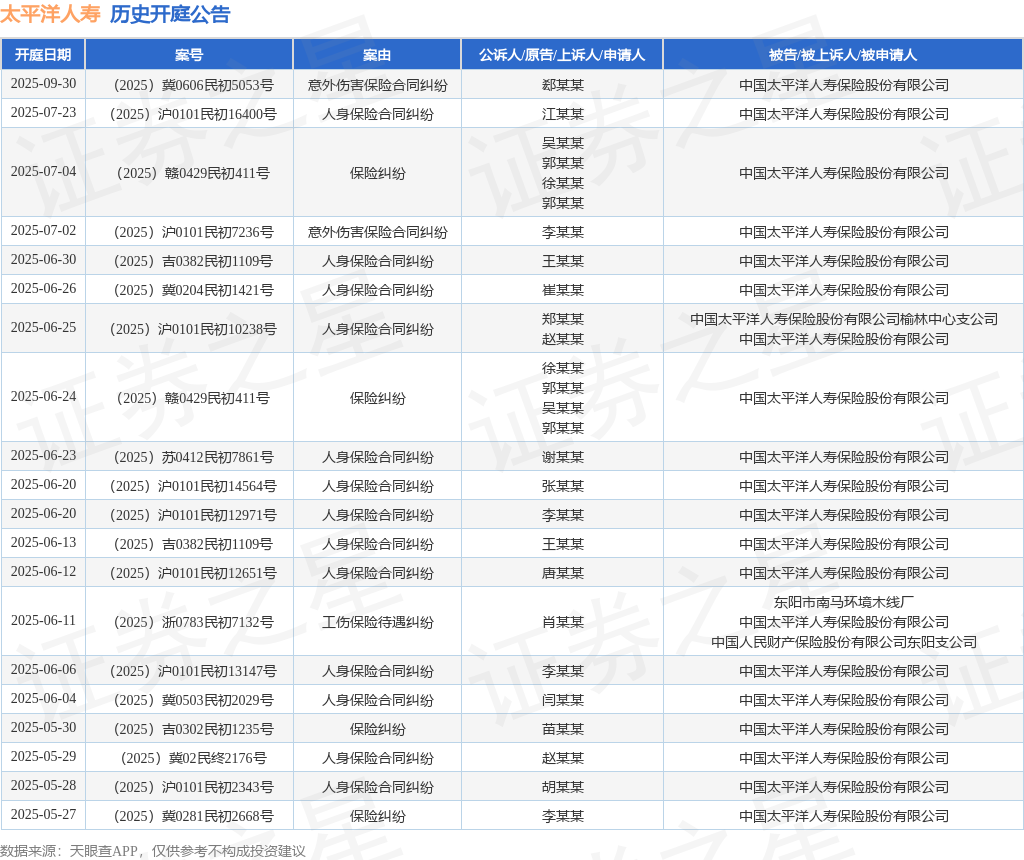Image resolution: width=1024 pixels, height=860 pixels.
Task: Select date cell 2025-09-30
Action: click(x=43, y=84)
